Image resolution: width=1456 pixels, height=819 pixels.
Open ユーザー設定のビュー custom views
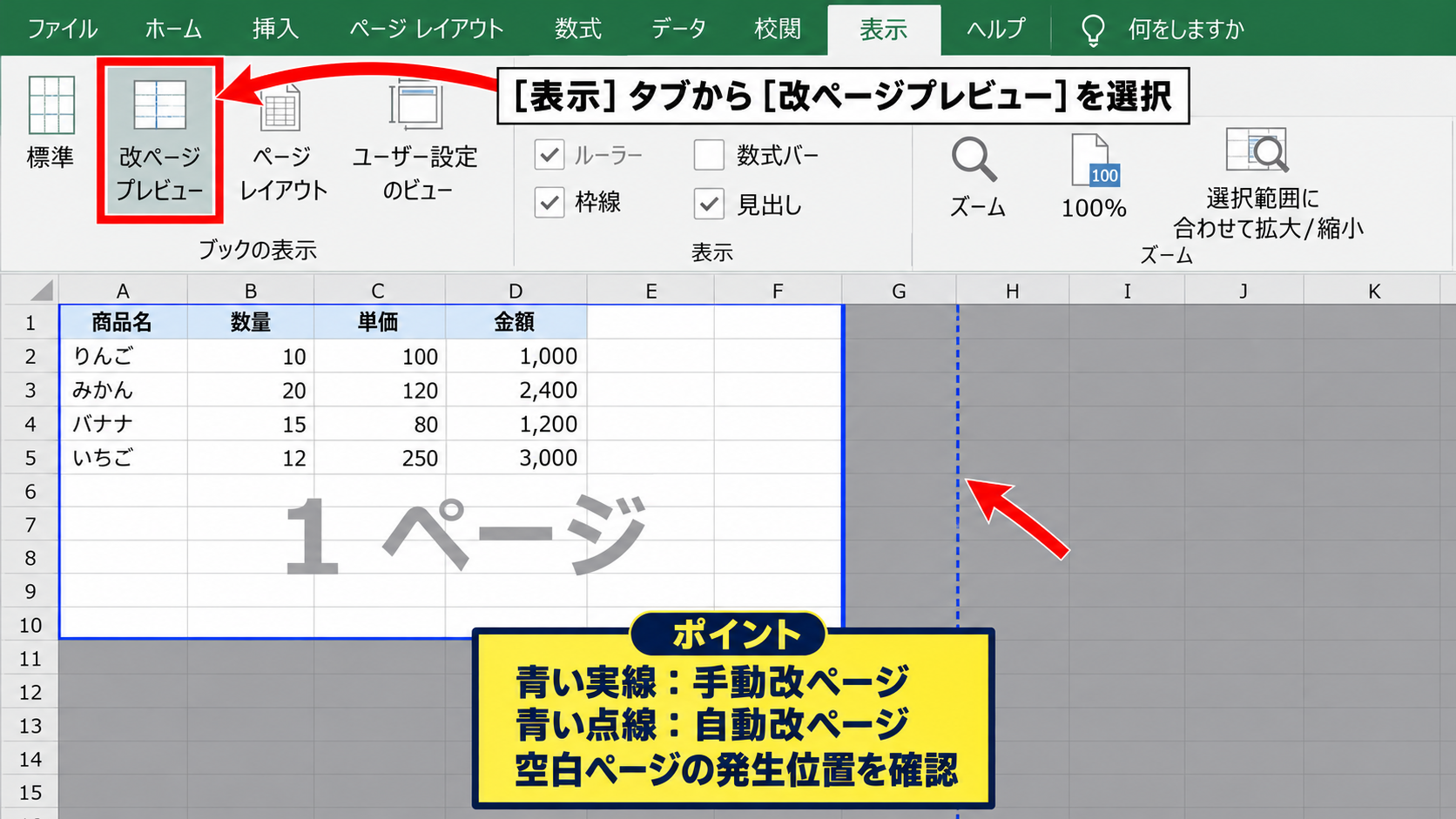click(415, 140)
